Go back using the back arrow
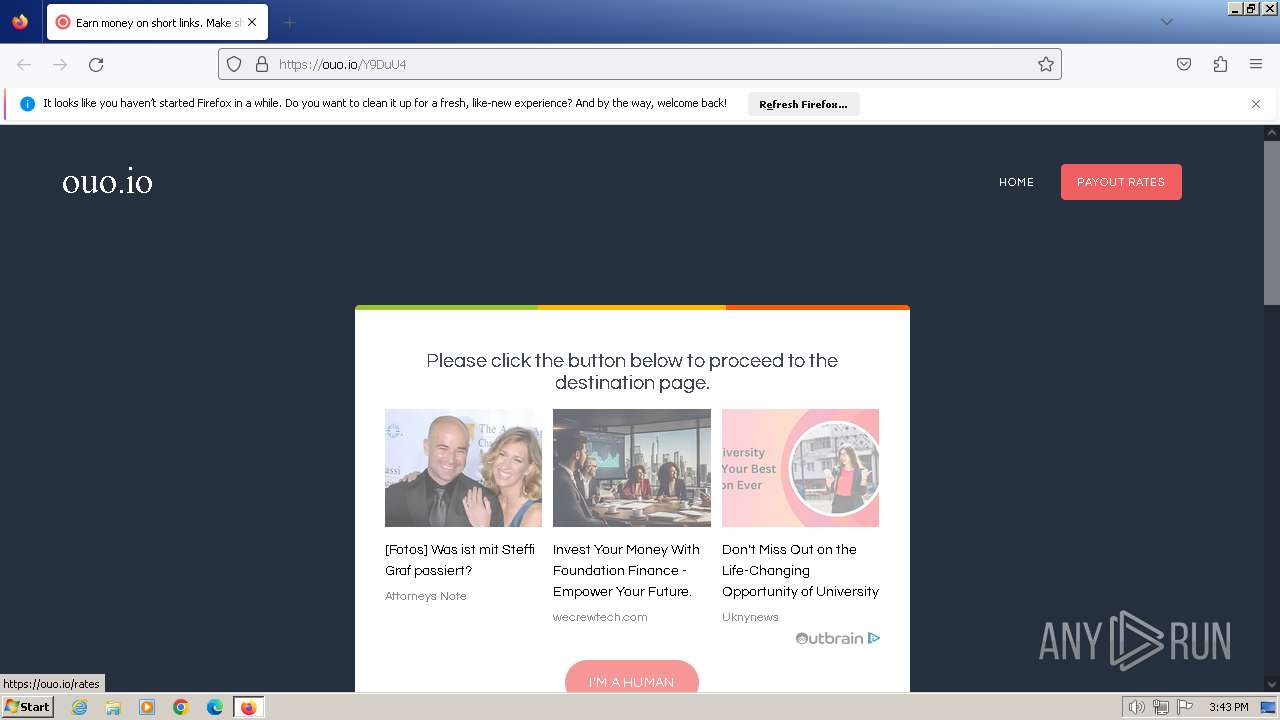The image size is (1280, 720). [x=24, y=64]
